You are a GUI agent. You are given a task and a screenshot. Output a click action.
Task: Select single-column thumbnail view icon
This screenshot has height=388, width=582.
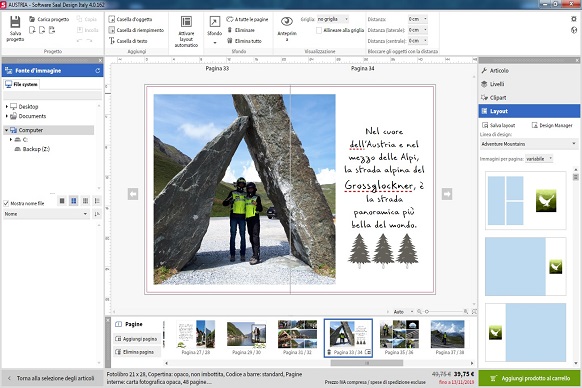coord(62,201)
